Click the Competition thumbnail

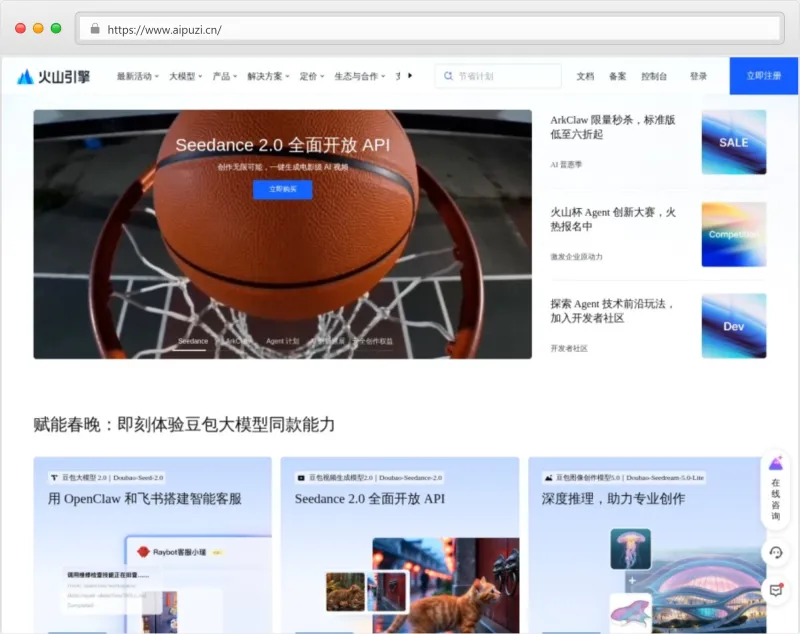pos(734,234)
